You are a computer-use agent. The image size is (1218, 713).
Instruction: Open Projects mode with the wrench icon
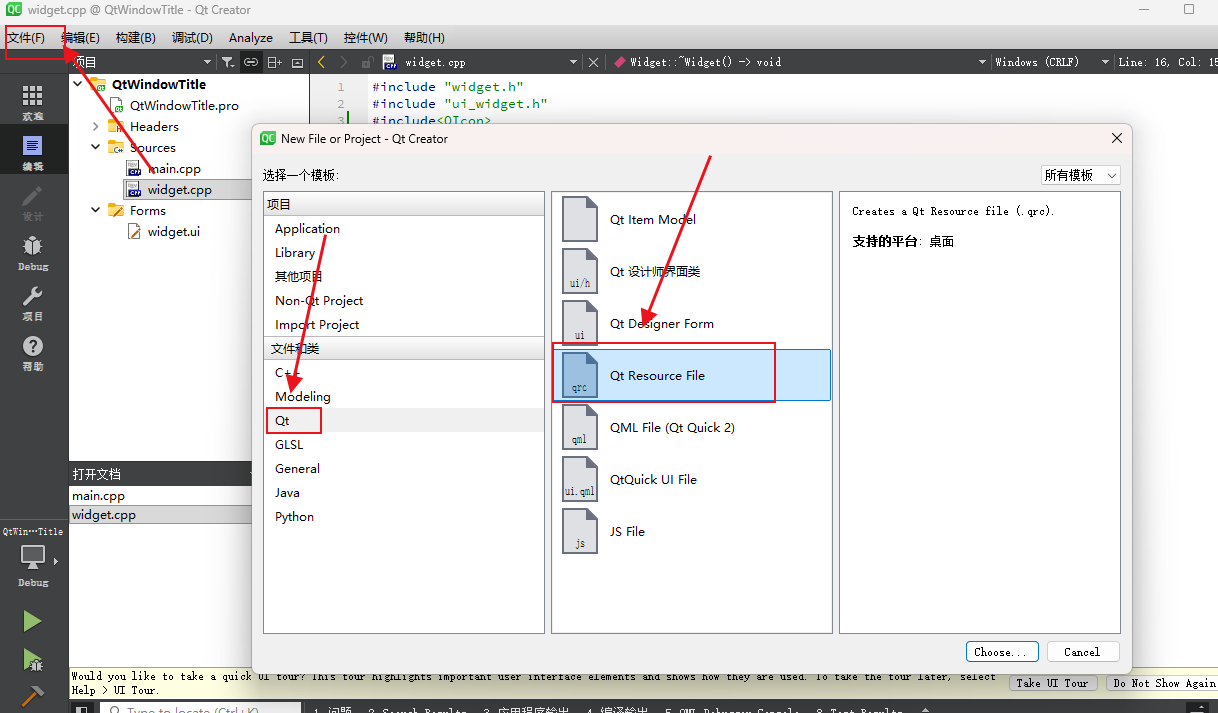[x=33, y=303]
